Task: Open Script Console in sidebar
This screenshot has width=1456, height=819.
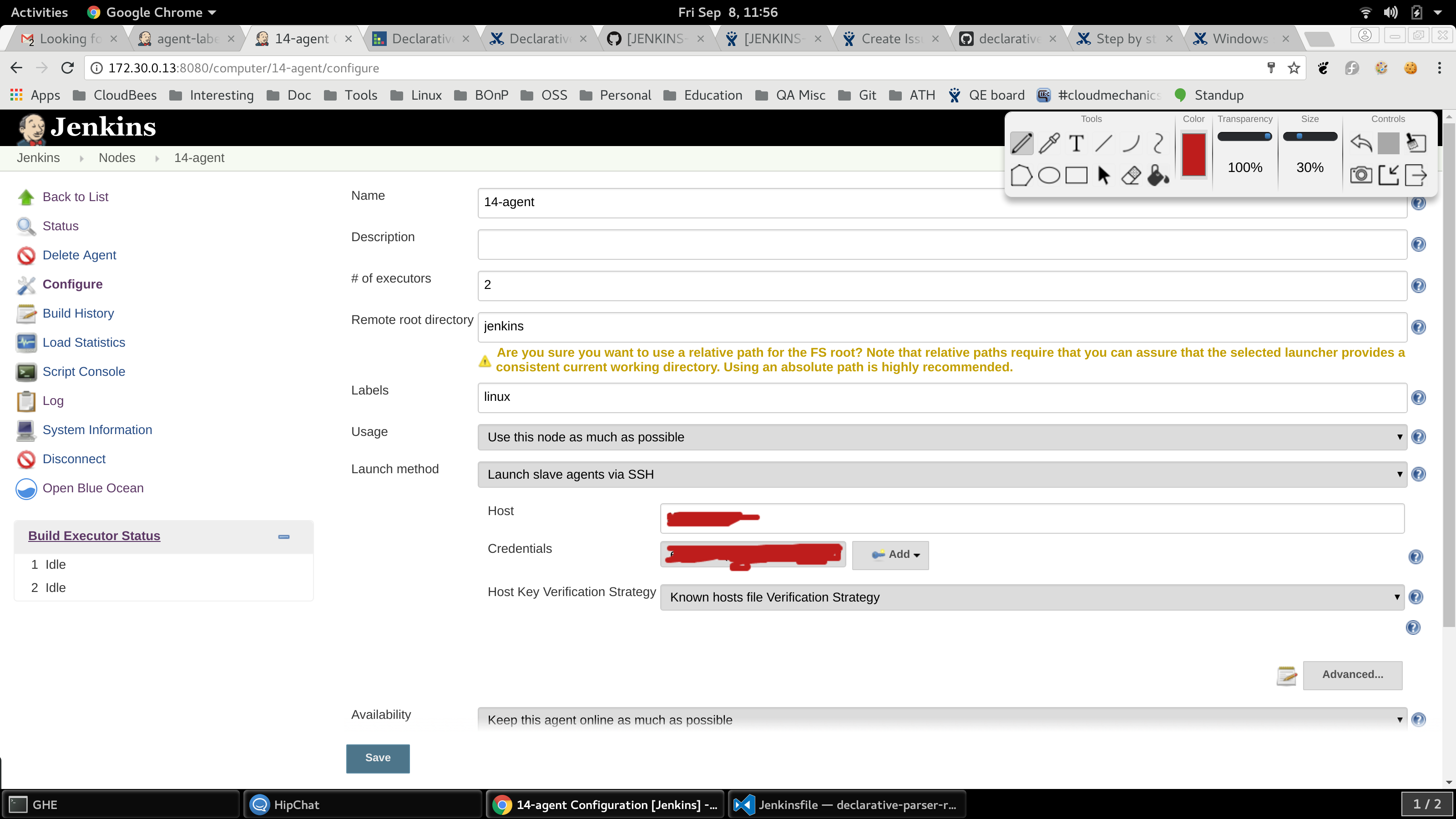Action: 84,371
